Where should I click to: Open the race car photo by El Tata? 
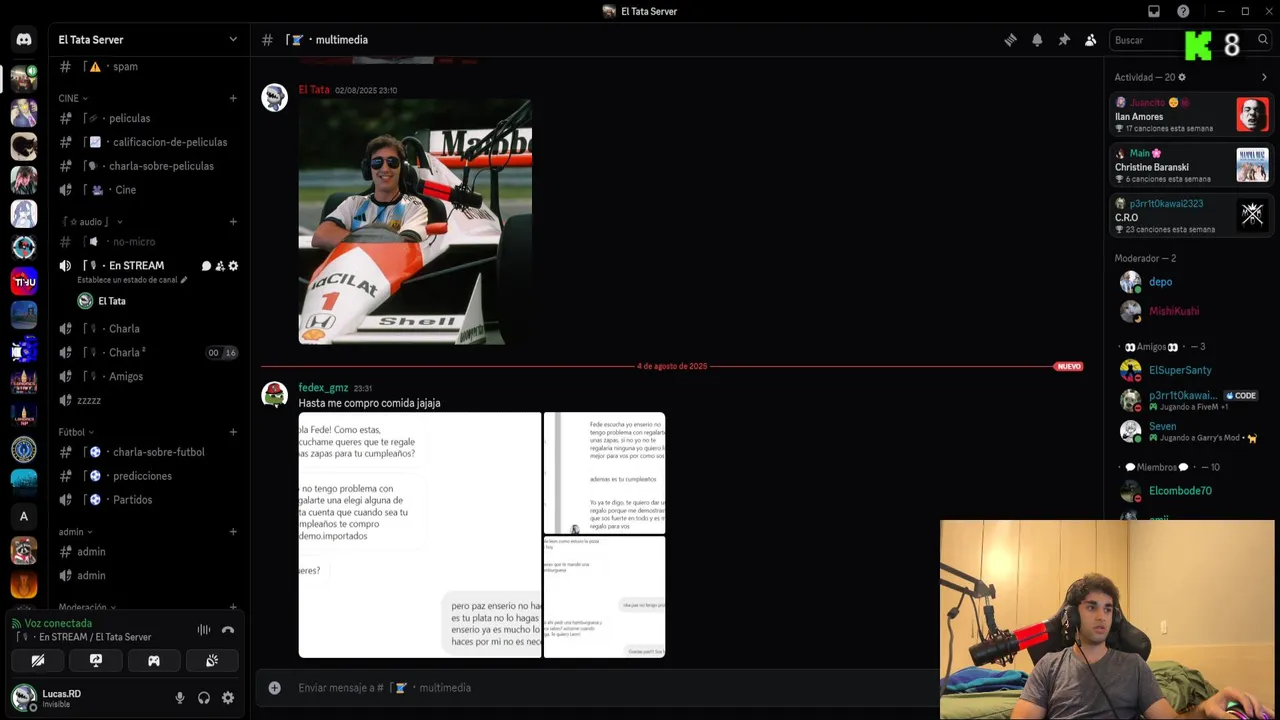pyautogui.click(x=415, y=221)
